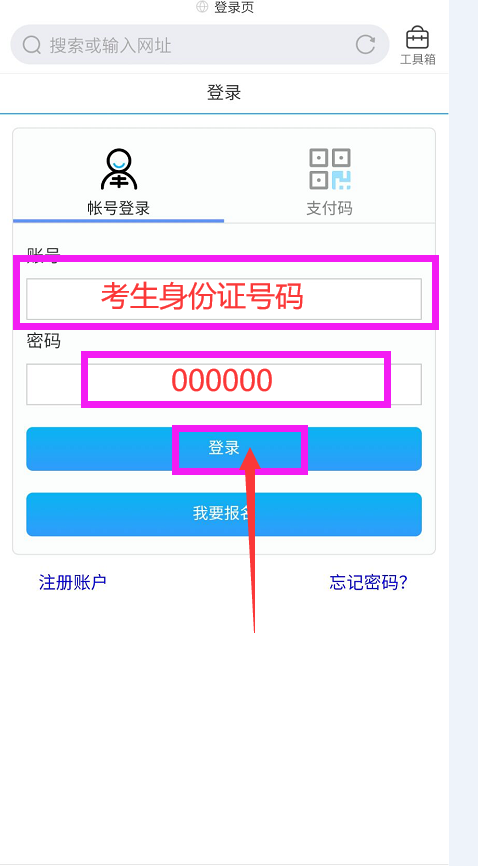Image resolution: width=478 pixels, height=866 pixels.
Task: Click the reload icon in address bar
Action: [365, 45]
